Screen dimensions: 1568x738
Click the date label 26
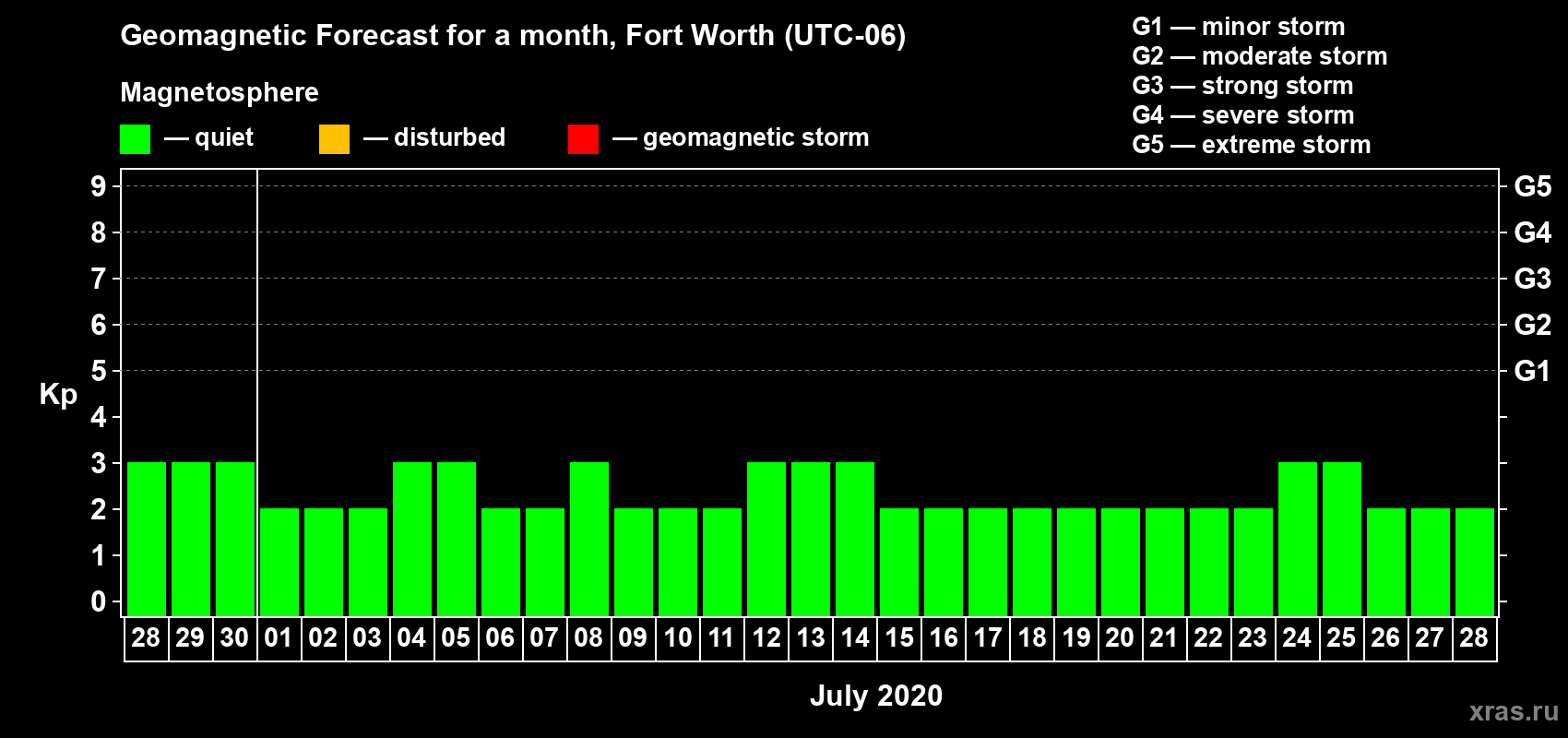[x=1385, y=638]
